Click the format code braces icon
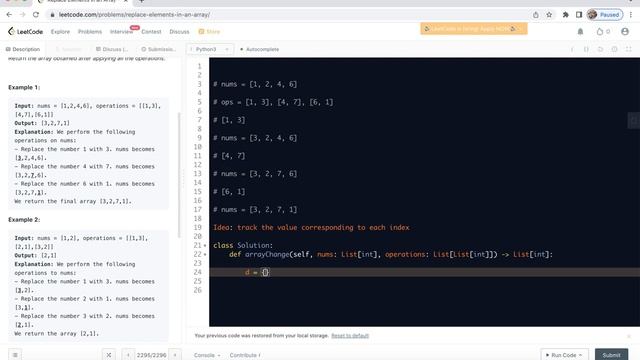This screenshot has width=640, height=360. (x=586, y=49)
